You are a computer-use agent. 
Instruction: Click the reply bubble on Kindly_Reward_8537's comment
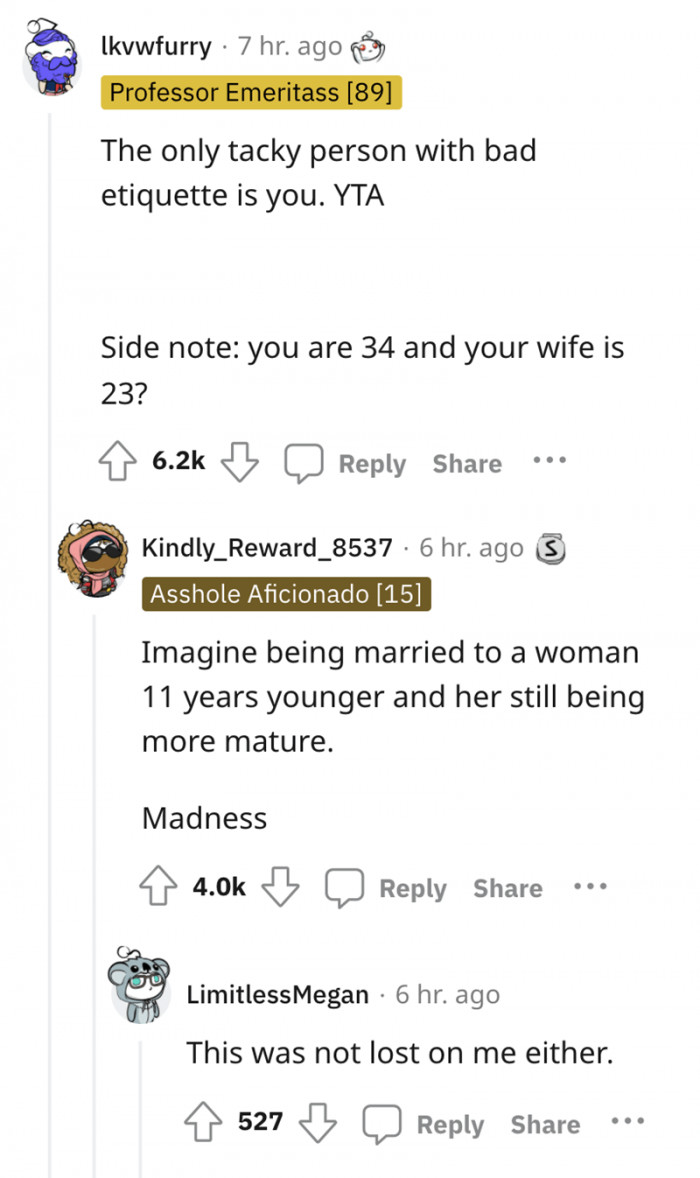[x=345, y=885]
